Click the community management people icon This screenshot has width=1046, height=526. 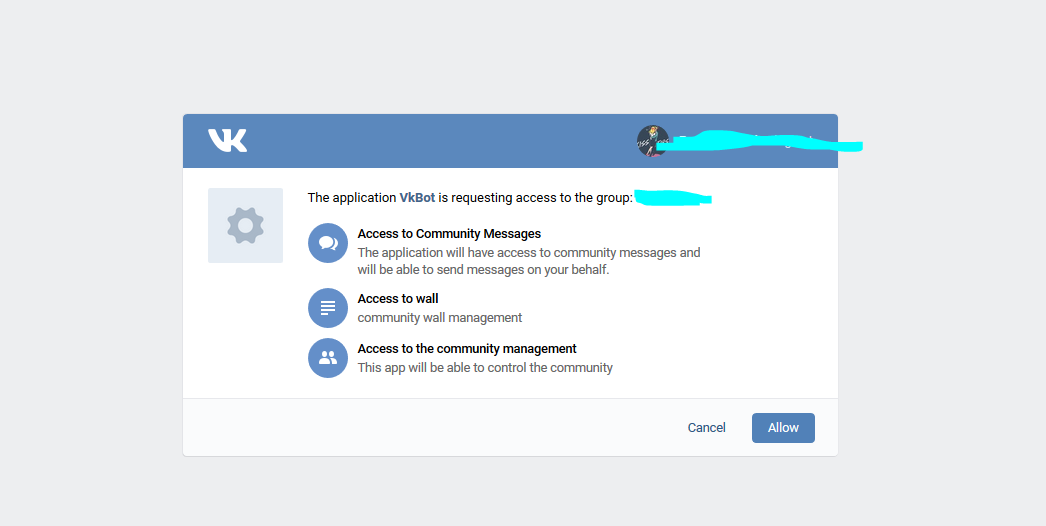328,358
